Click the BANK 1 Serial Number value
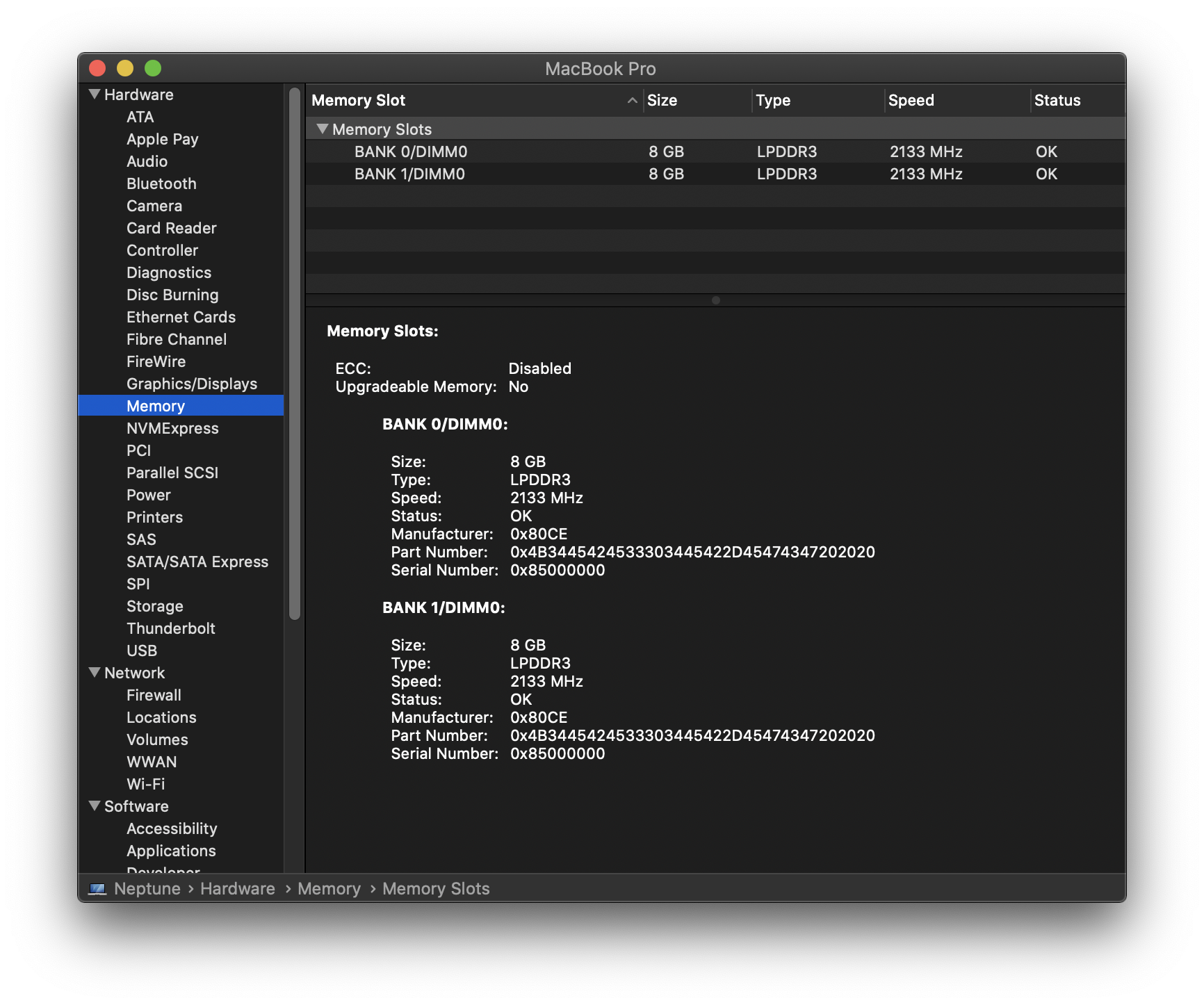1204x1005 pixels. pos(558,753)
